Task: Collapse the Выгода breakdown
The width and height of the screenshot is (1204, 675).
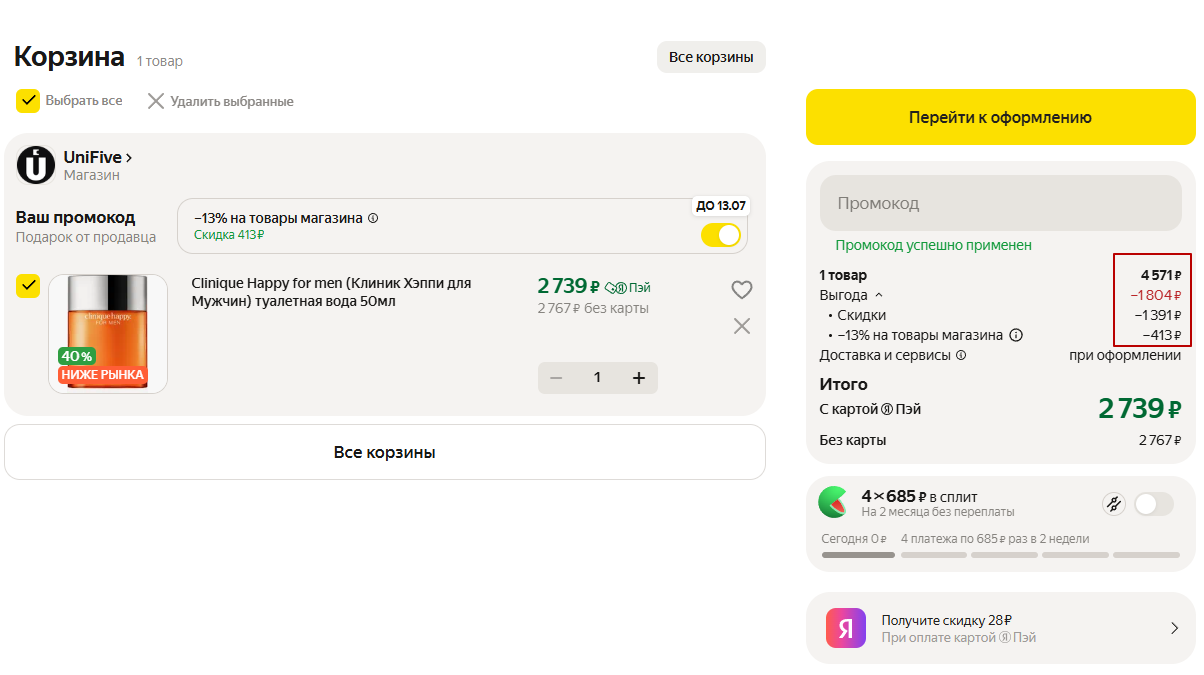Action: click(x=879, y=295)
